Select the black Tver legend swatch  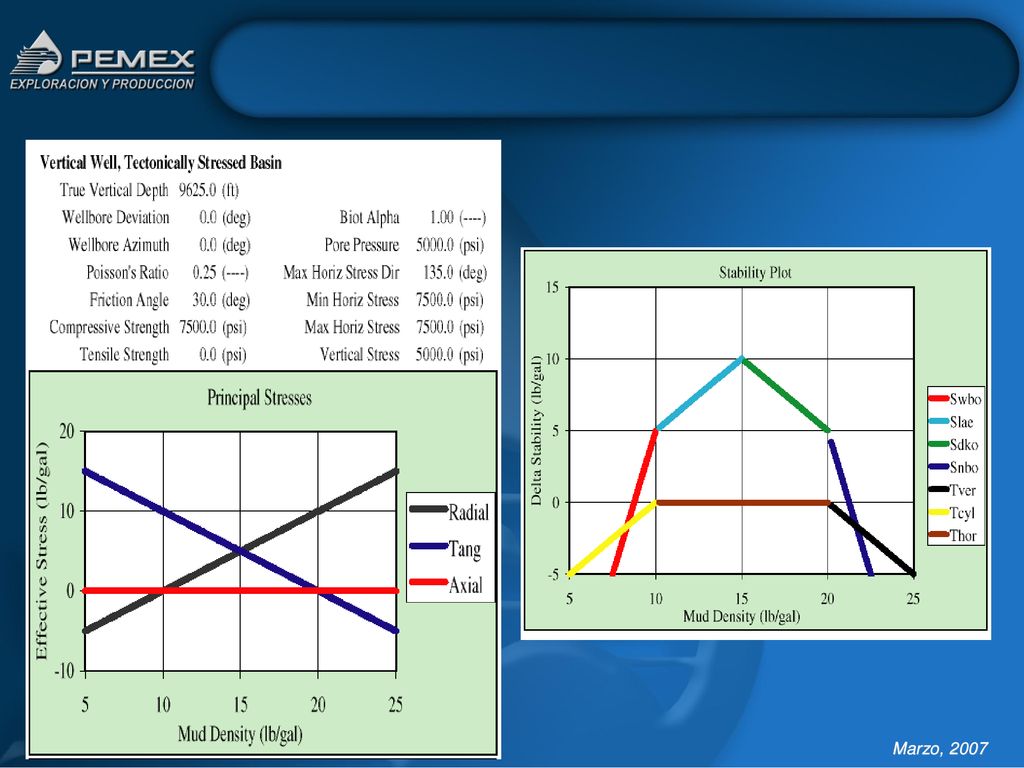[938, 490]
